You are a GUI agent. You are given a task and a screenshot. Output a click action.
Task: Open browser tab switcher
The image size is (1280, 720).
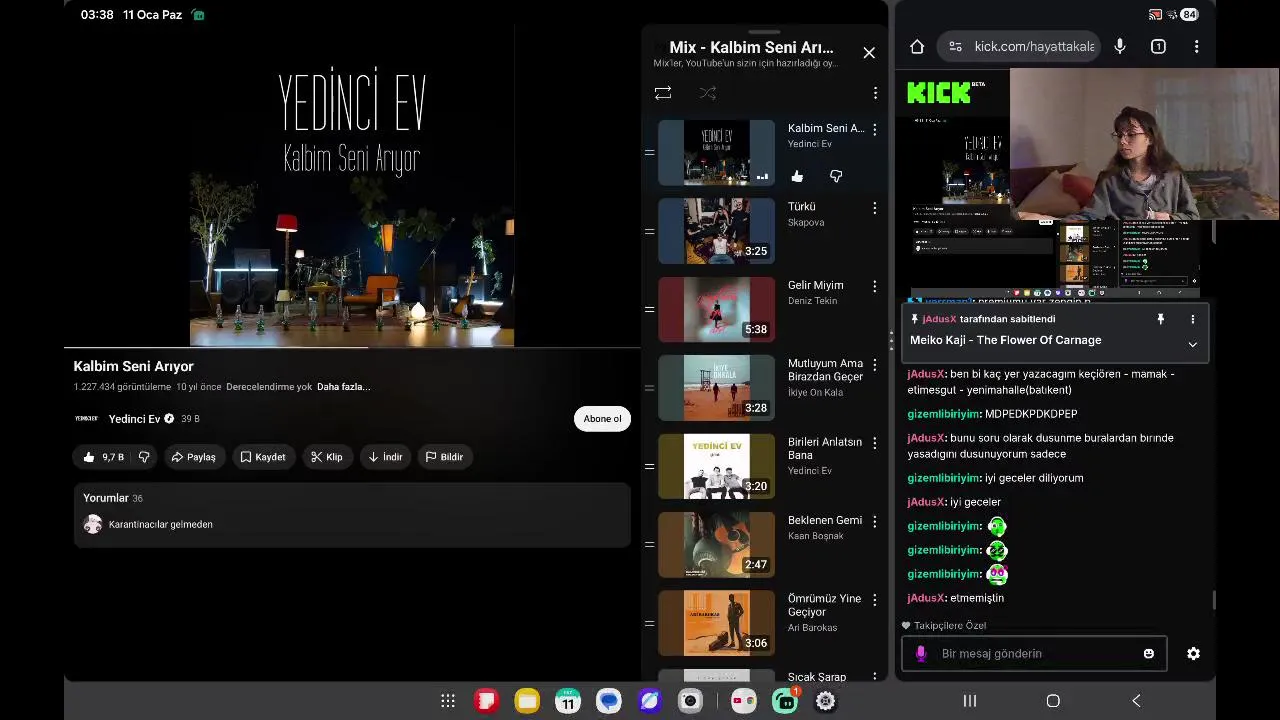point(1158,46)
